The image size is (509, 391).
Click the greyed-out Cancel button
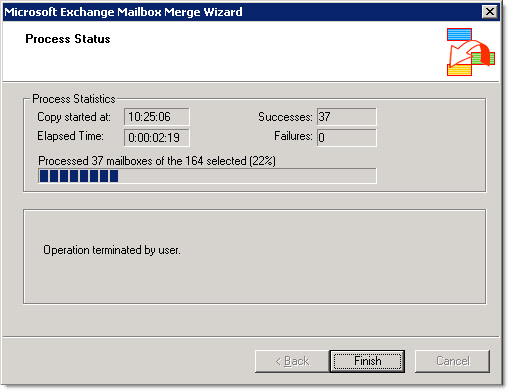pyautogui.click(x=452, y=361)
